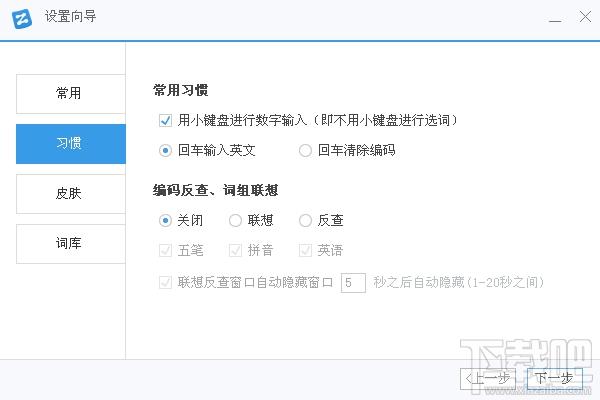Click the auto-hide seconds input field
Screen dimensions: 600x400
[x=353, y=283]
